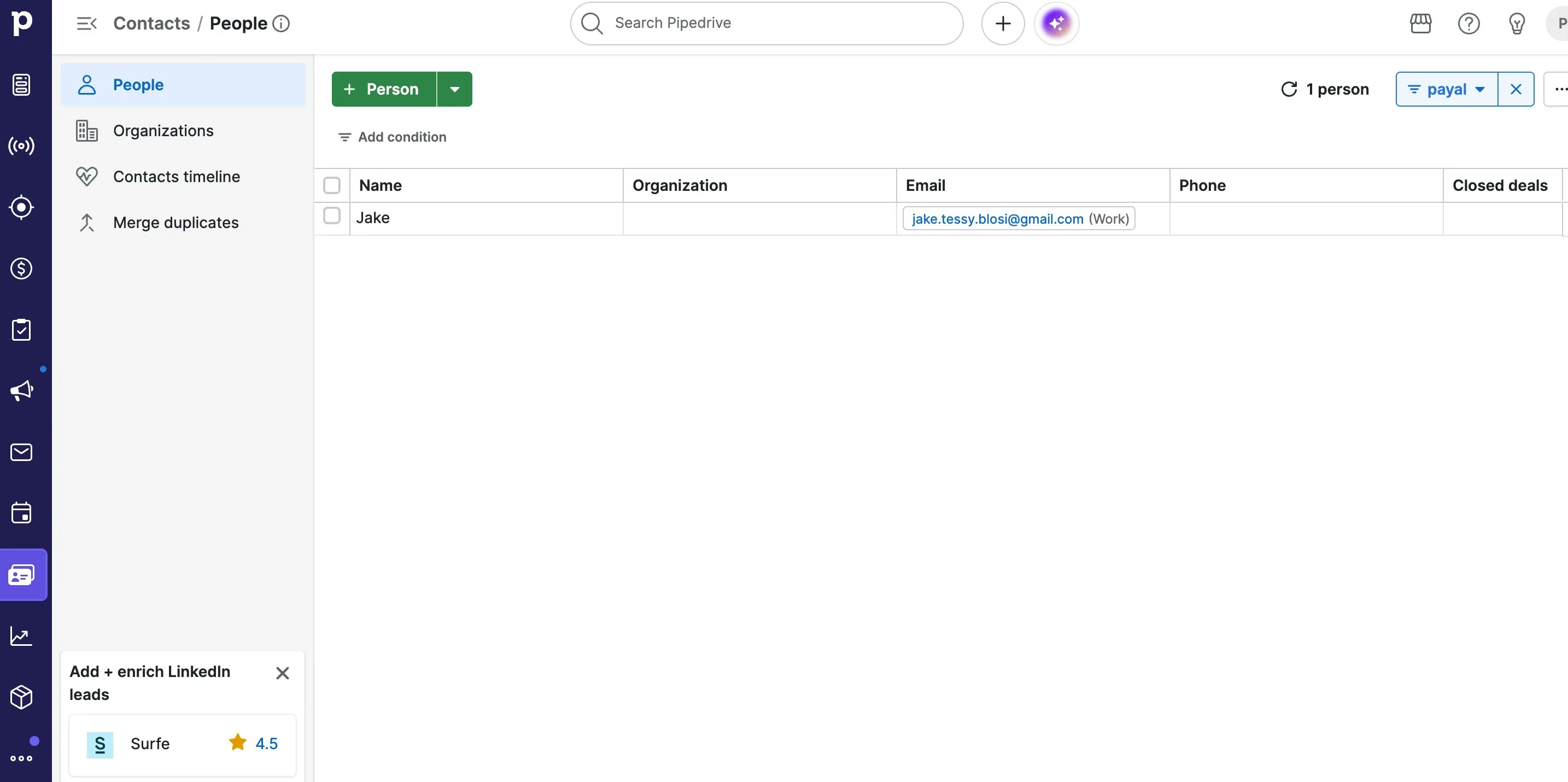
Task: Open Products using the box icon
Action: click(x=21, y=697)
